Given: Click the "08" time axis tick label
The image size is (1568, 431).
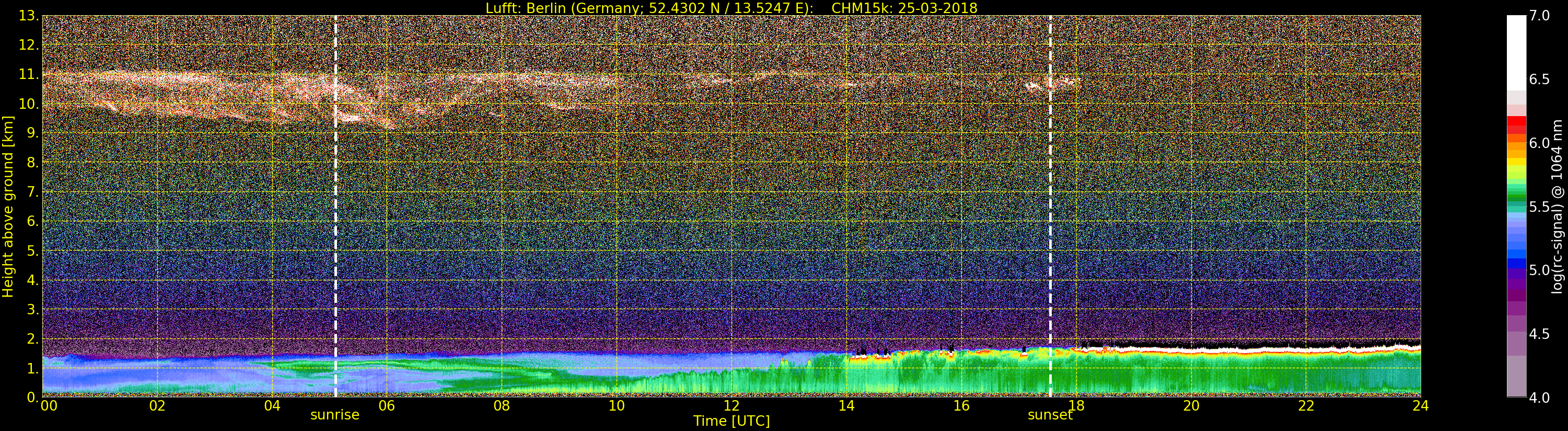Looking at the screenshot, I should tap(502, 406).
